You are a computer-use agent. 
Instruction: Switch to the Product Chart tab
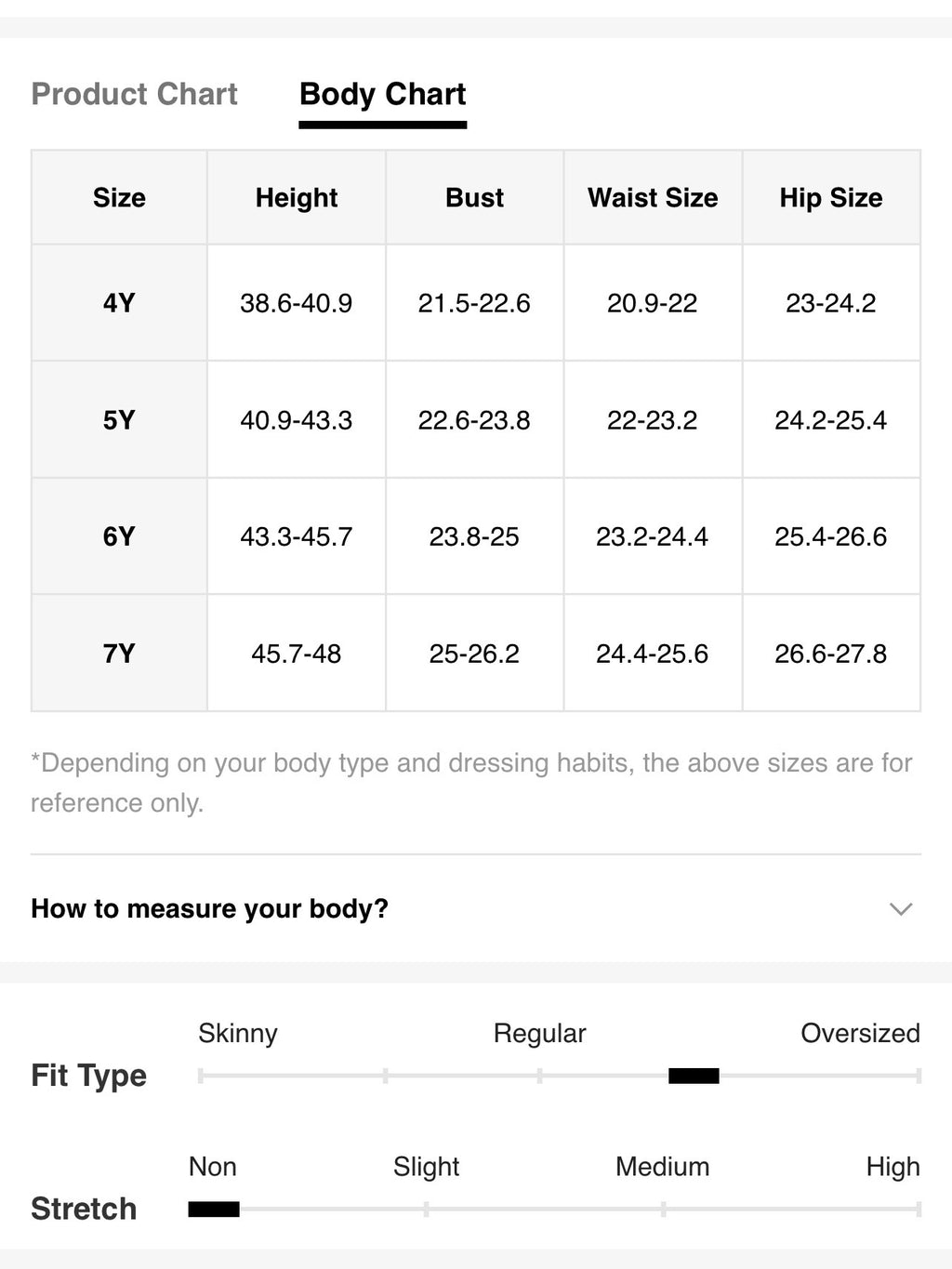pyautogui.click(x=134, y=94)
